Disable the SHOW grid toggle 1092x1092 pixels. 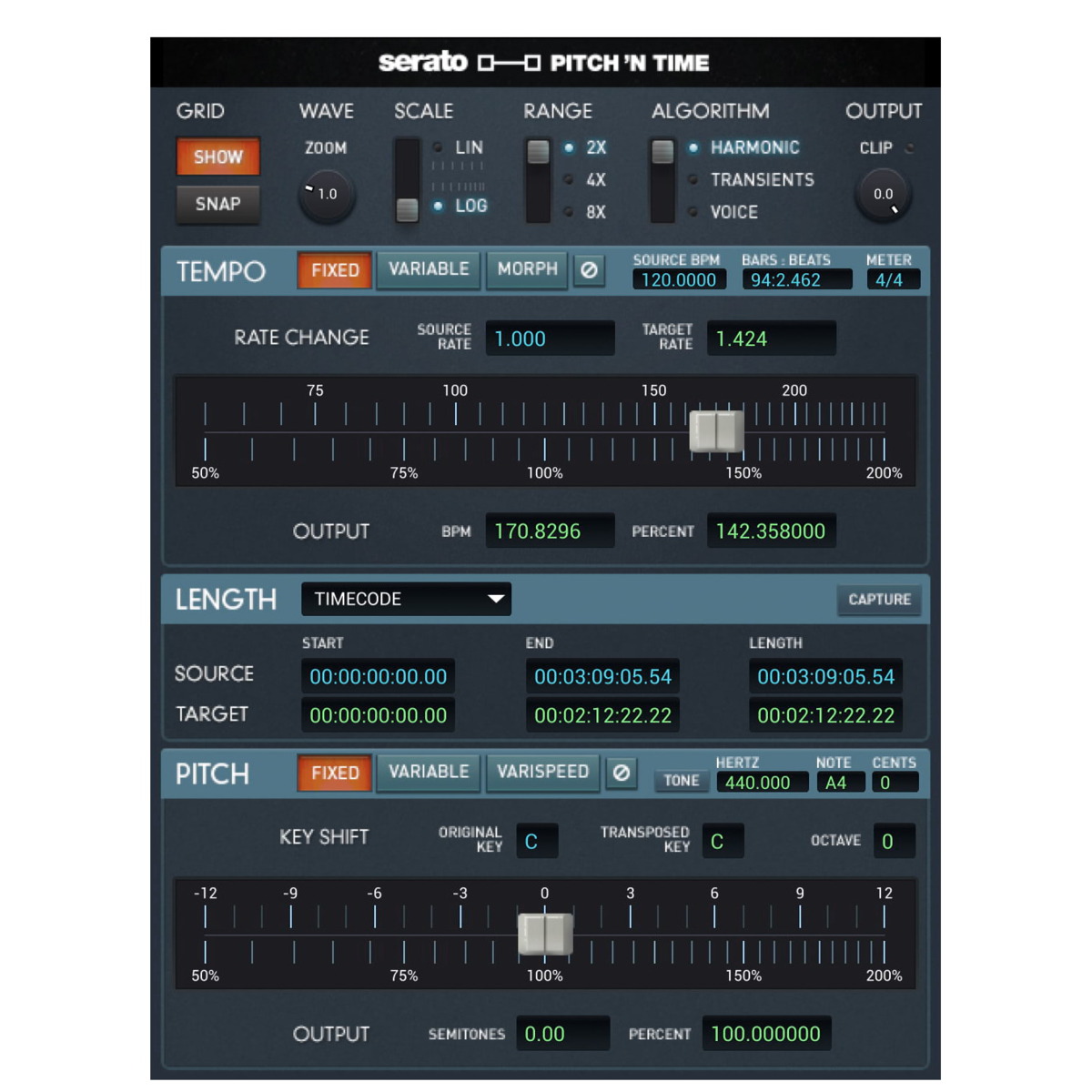[x=217, y=157]
